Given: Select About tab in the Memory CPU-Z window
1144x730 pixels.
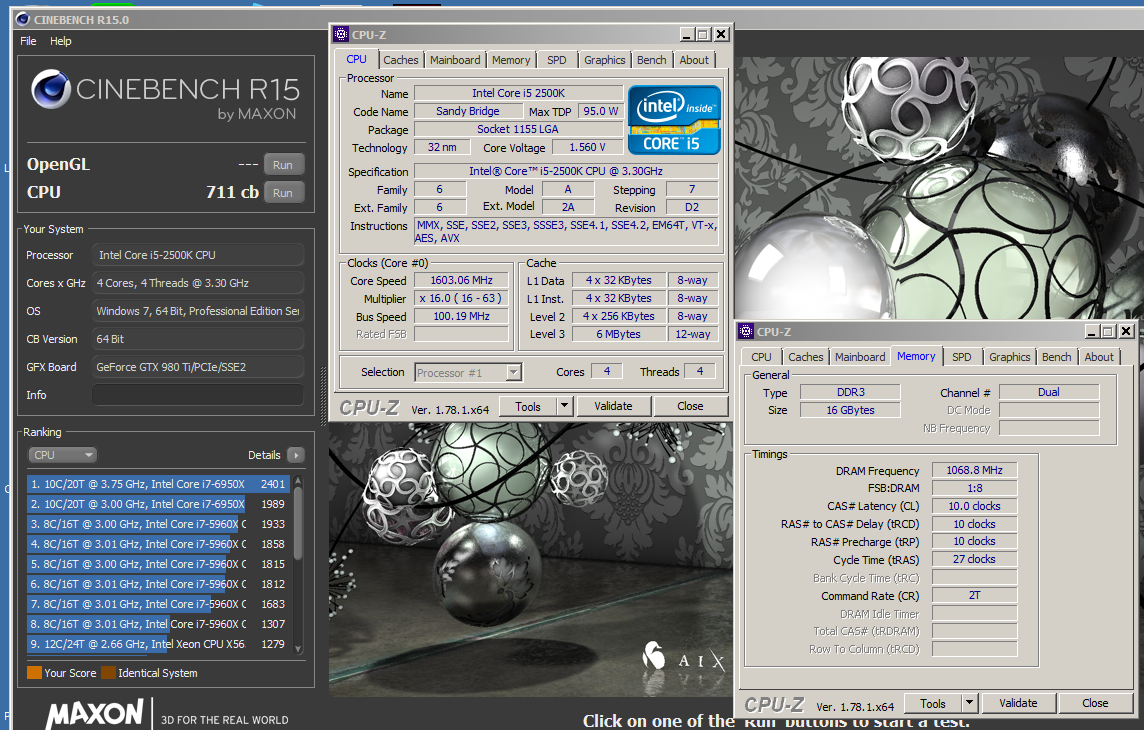Looking at the screenshot, I should coord(1099,357).
